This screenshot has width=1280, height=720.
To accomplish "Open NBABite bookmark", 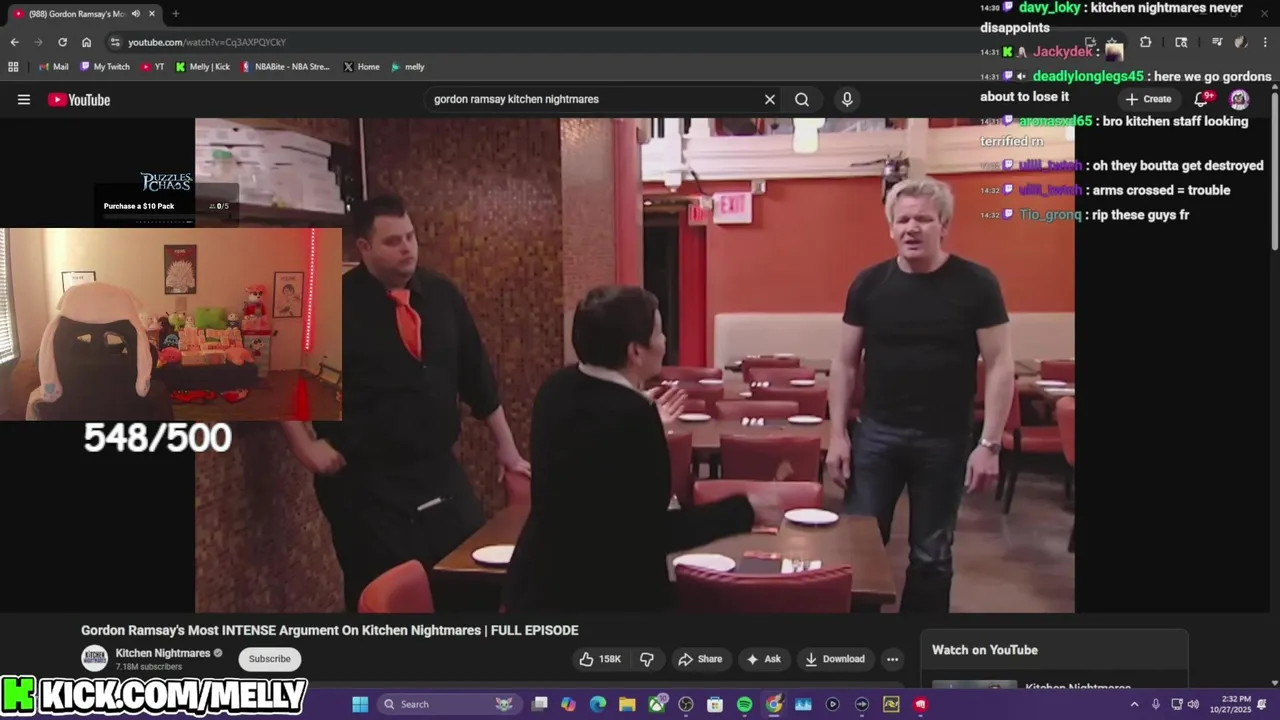I will [285, 67].
